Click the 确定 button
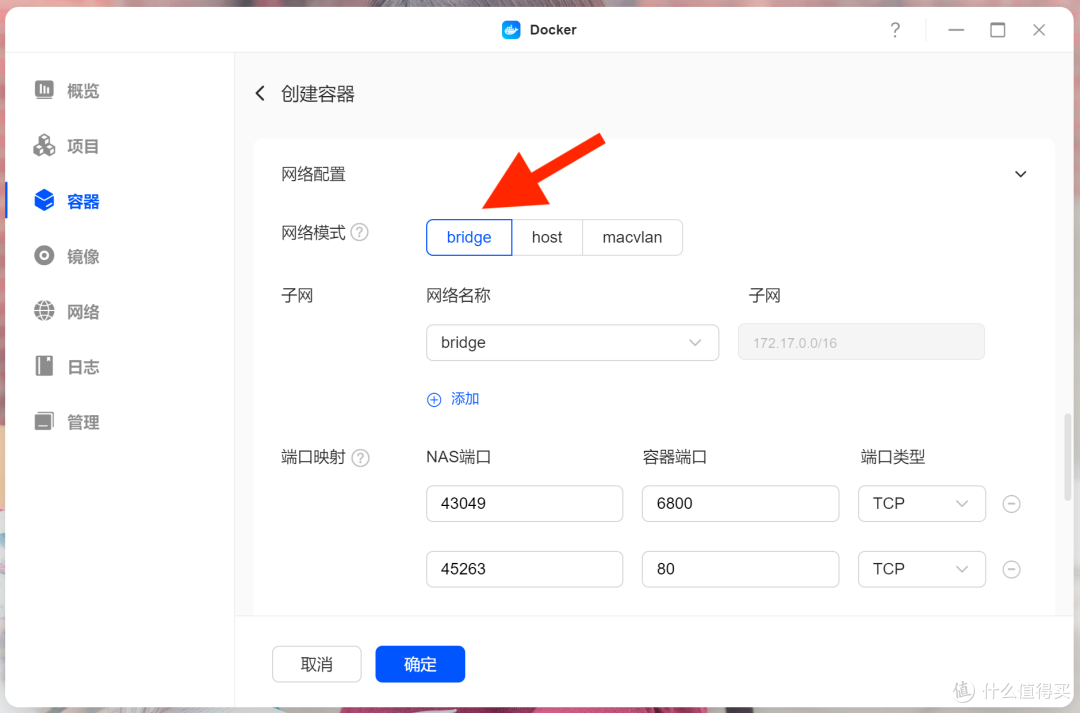Viewport: 1080px width, 713px height. click(x=420, y=664)
